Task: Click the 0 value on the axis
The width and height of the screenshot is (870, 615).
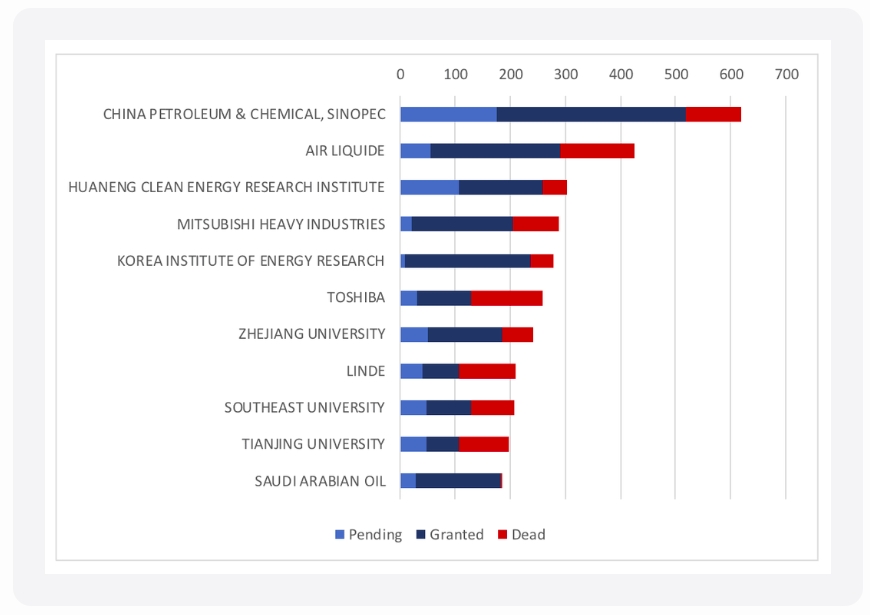Action: [401, 74]
